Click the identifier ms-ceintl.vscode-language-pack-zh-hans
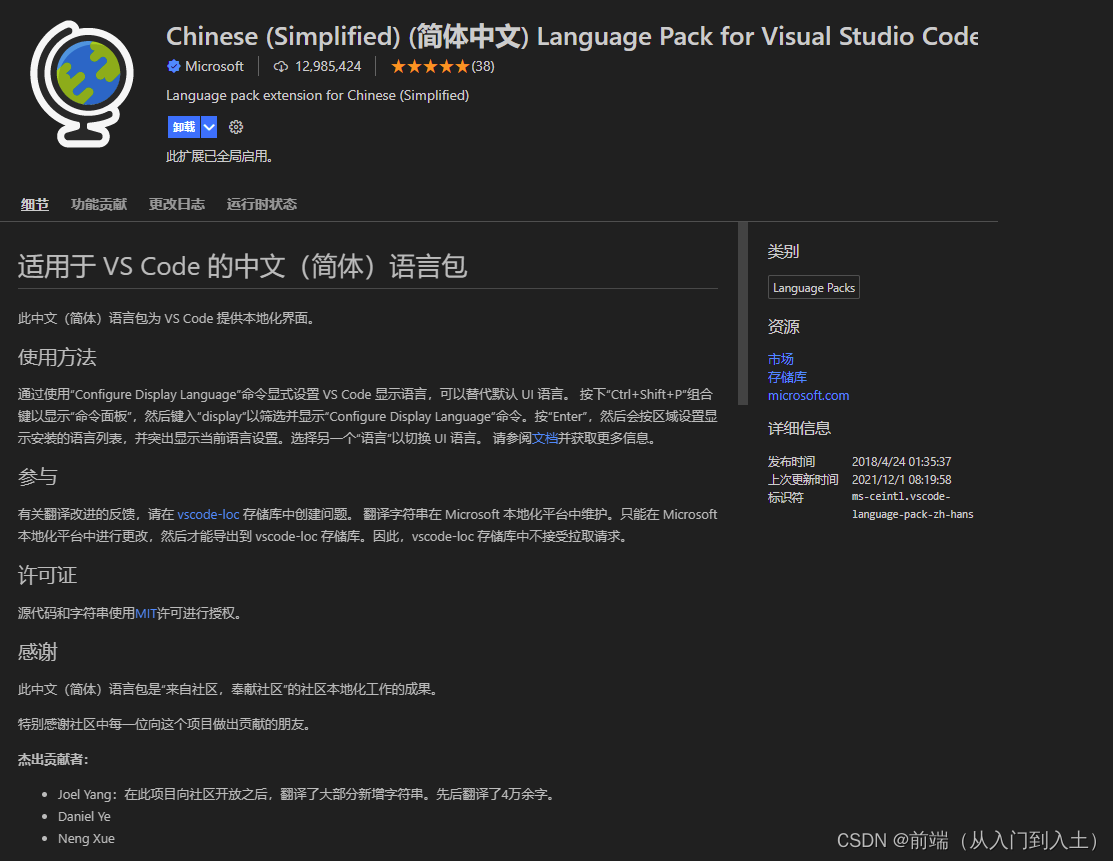The image size is (1113, 861). coord(913,505)
